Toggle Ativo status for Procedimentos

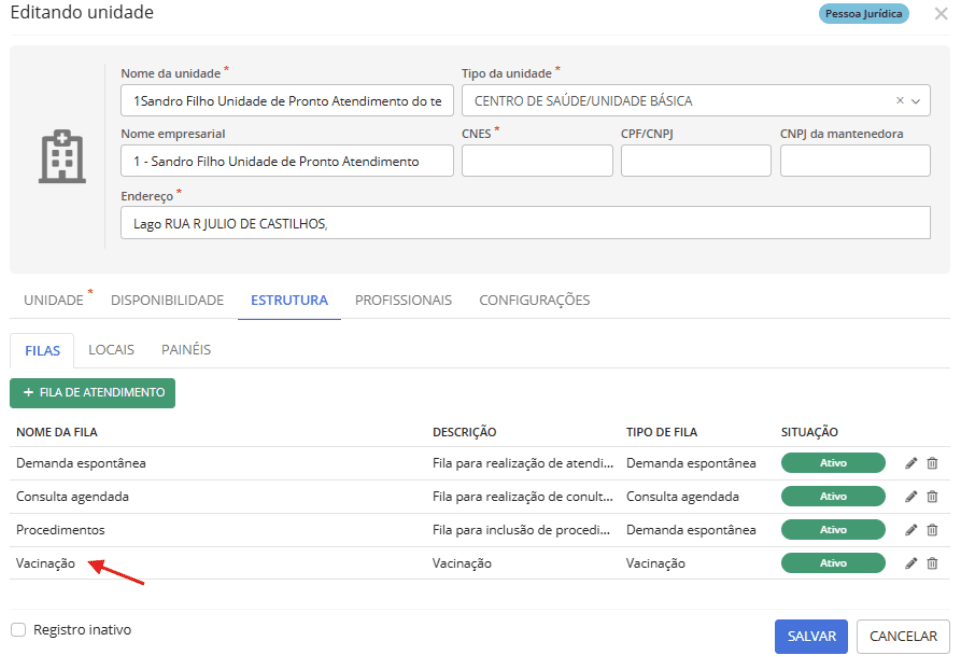833,530
